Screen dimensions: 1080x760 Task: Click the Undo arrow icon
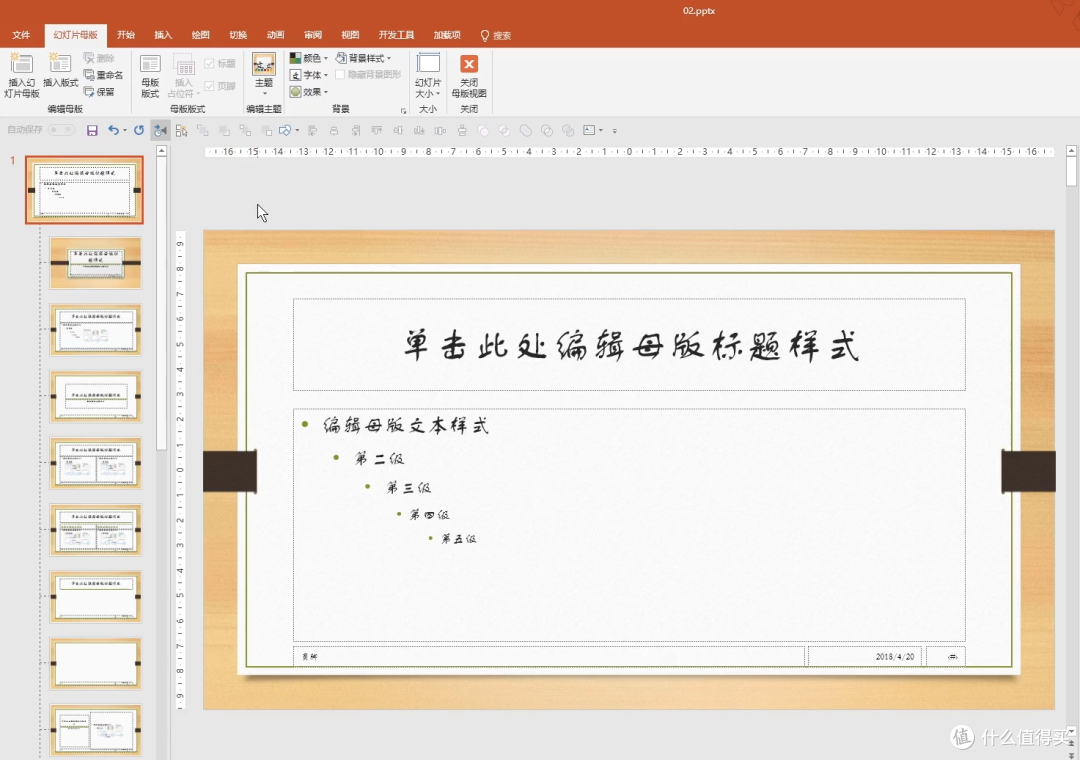[x=113, y=130]
